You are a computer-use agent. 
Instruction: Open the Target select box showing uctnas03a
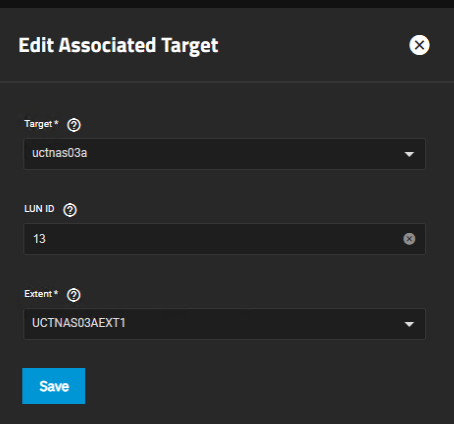[x=224, y=154]
